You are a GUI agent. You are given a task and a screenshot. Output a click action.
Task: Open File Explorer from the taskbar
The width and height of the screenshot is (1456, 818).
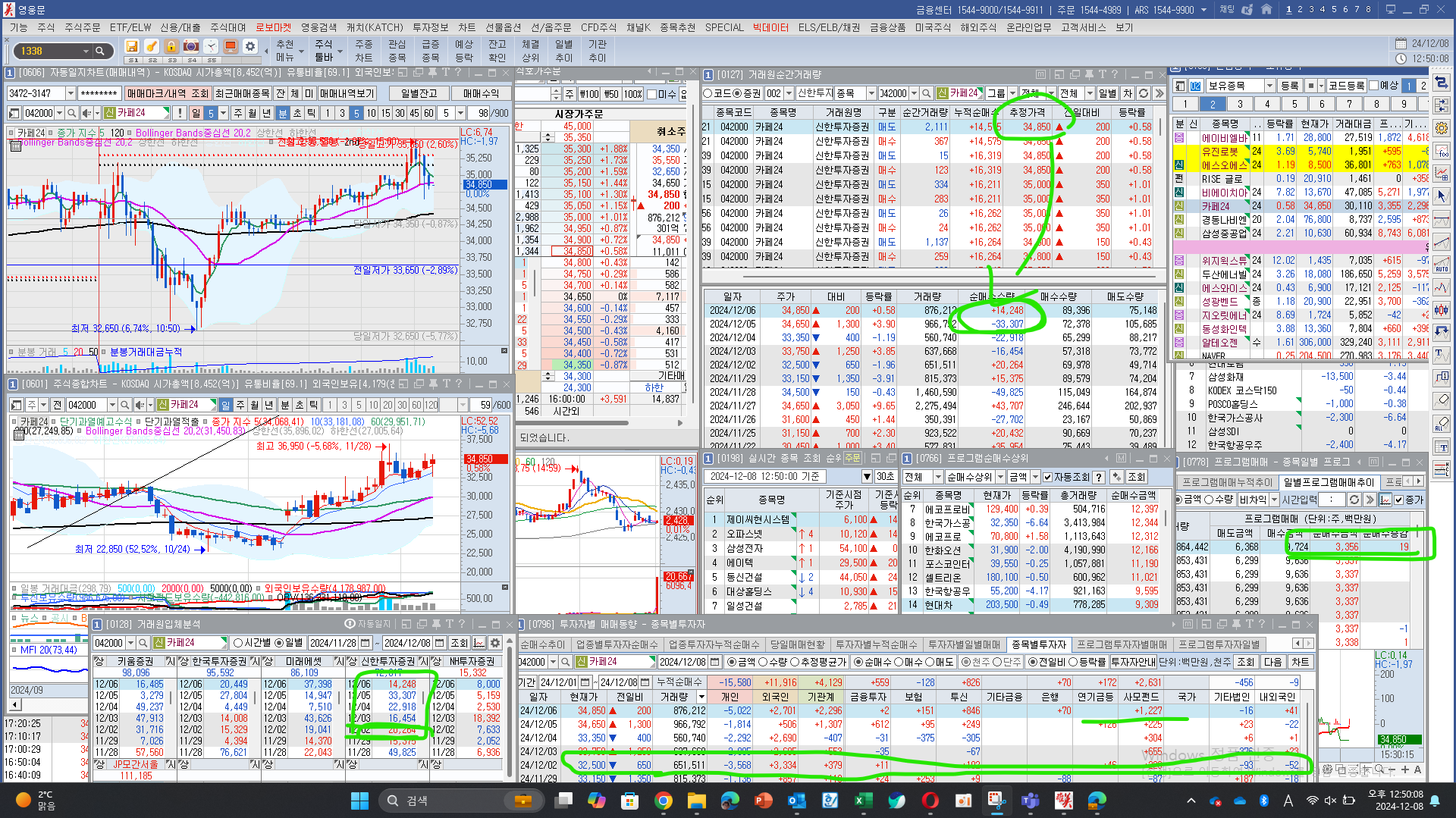click(696, 801)
